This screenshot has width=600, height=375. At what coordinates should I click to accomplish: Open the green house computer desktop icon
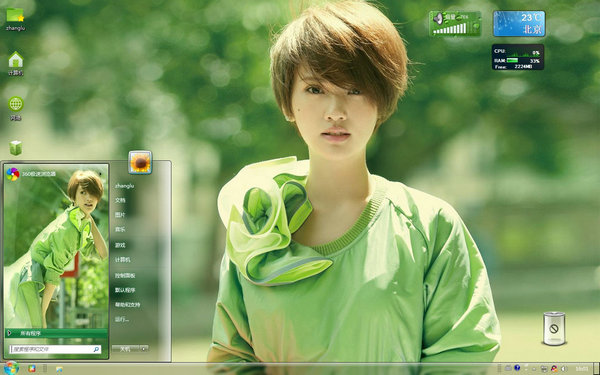[16, 63]
